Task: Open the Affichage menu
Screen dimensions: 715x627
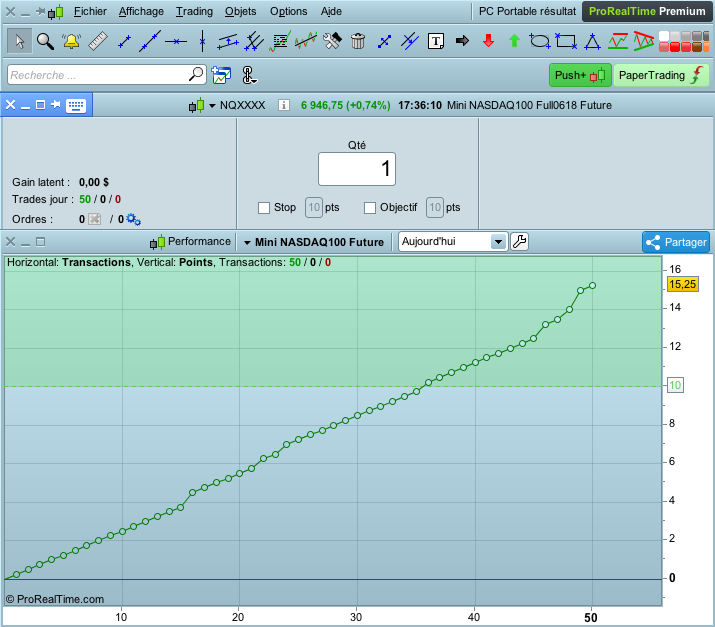Action: (140, 11)
